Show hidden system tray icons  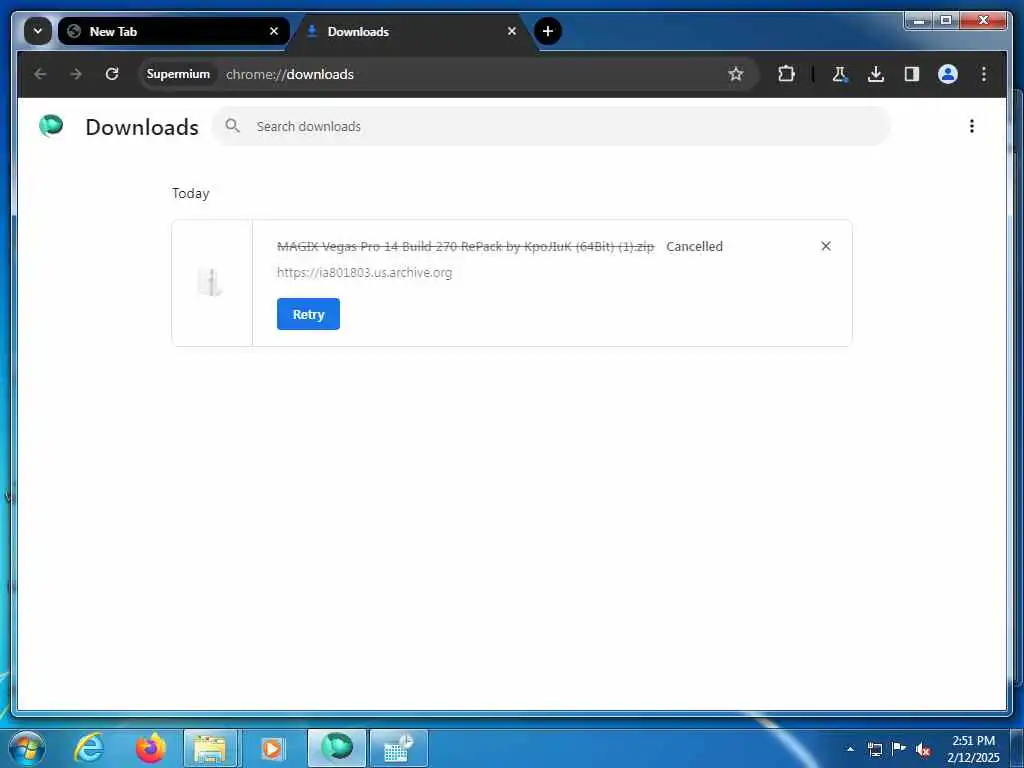(x=850, y=749)
